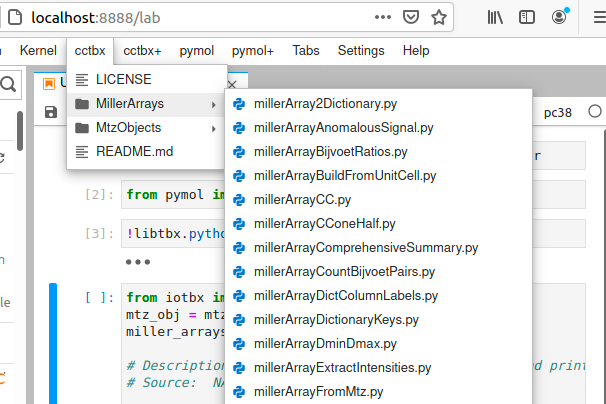Bookmark this page with the star icon
This screenshot has height=404, width=606.
coord(439,17)
